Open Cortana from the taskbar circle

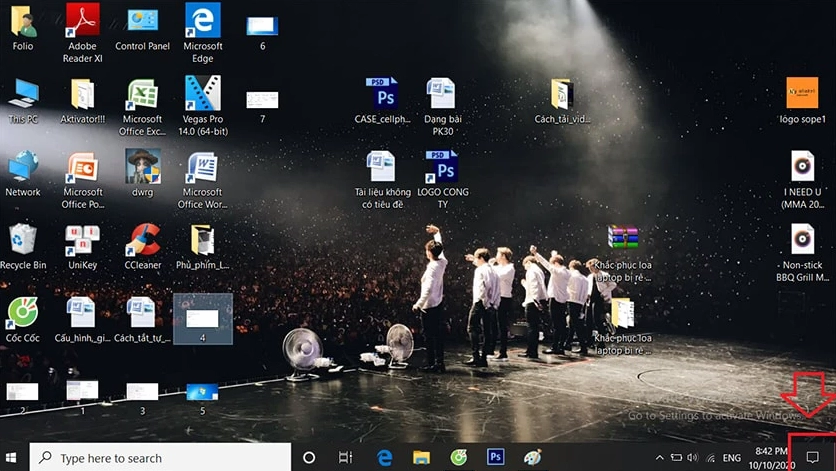[x=309, y=457]
